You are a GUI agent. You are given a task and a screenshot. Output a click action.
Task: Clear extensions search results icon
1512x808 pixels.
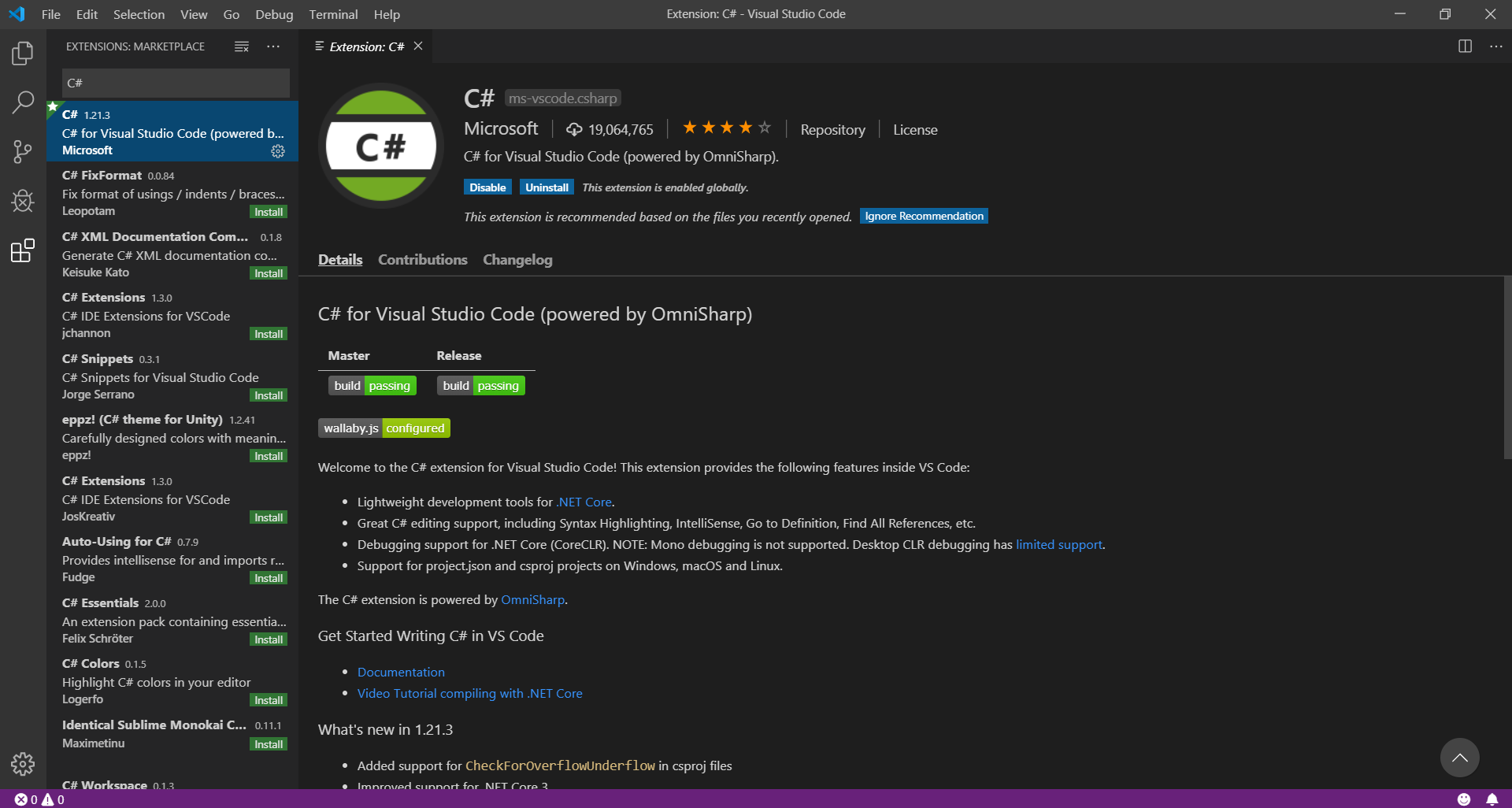point(242,46)
